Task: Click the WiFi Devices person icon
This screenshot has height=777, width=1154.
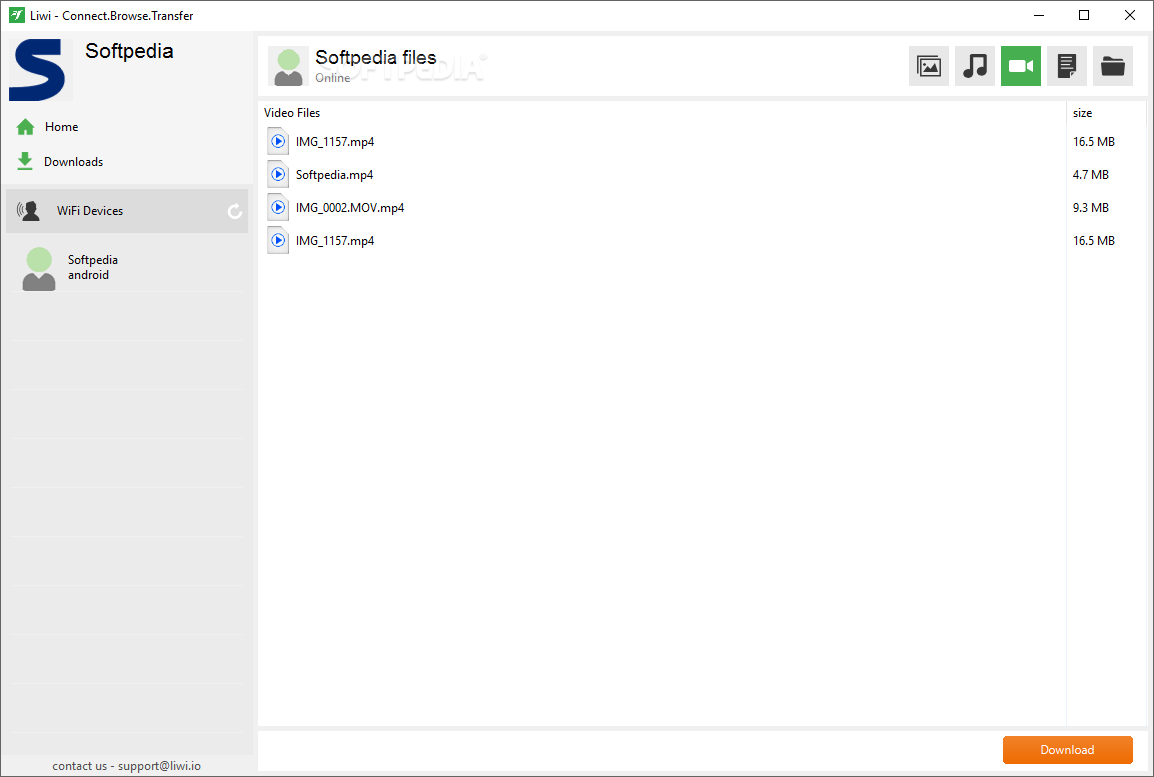Action: click(x=29, y=211)
